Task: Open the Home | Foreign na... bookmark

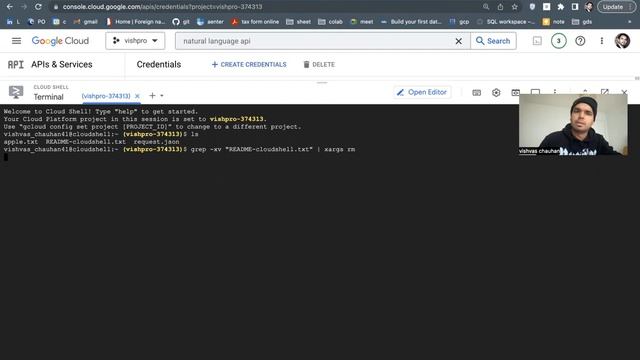Action: coord(135,22)
